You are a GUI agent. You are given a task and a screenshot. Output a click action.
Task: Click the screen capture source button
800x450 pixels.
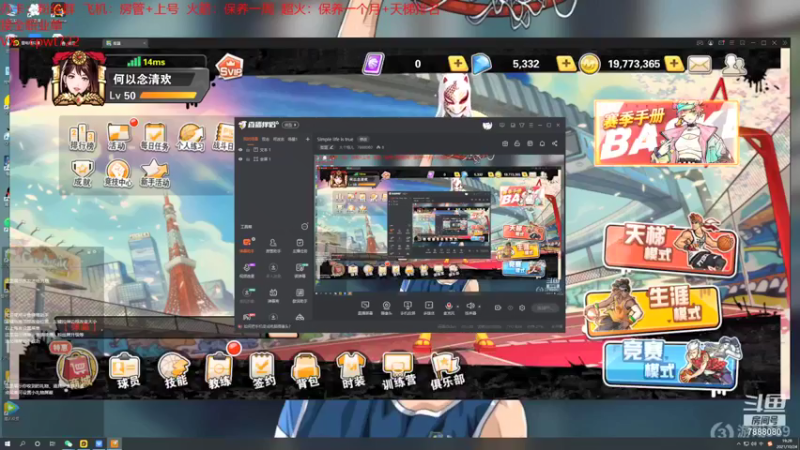pos(365,307)
